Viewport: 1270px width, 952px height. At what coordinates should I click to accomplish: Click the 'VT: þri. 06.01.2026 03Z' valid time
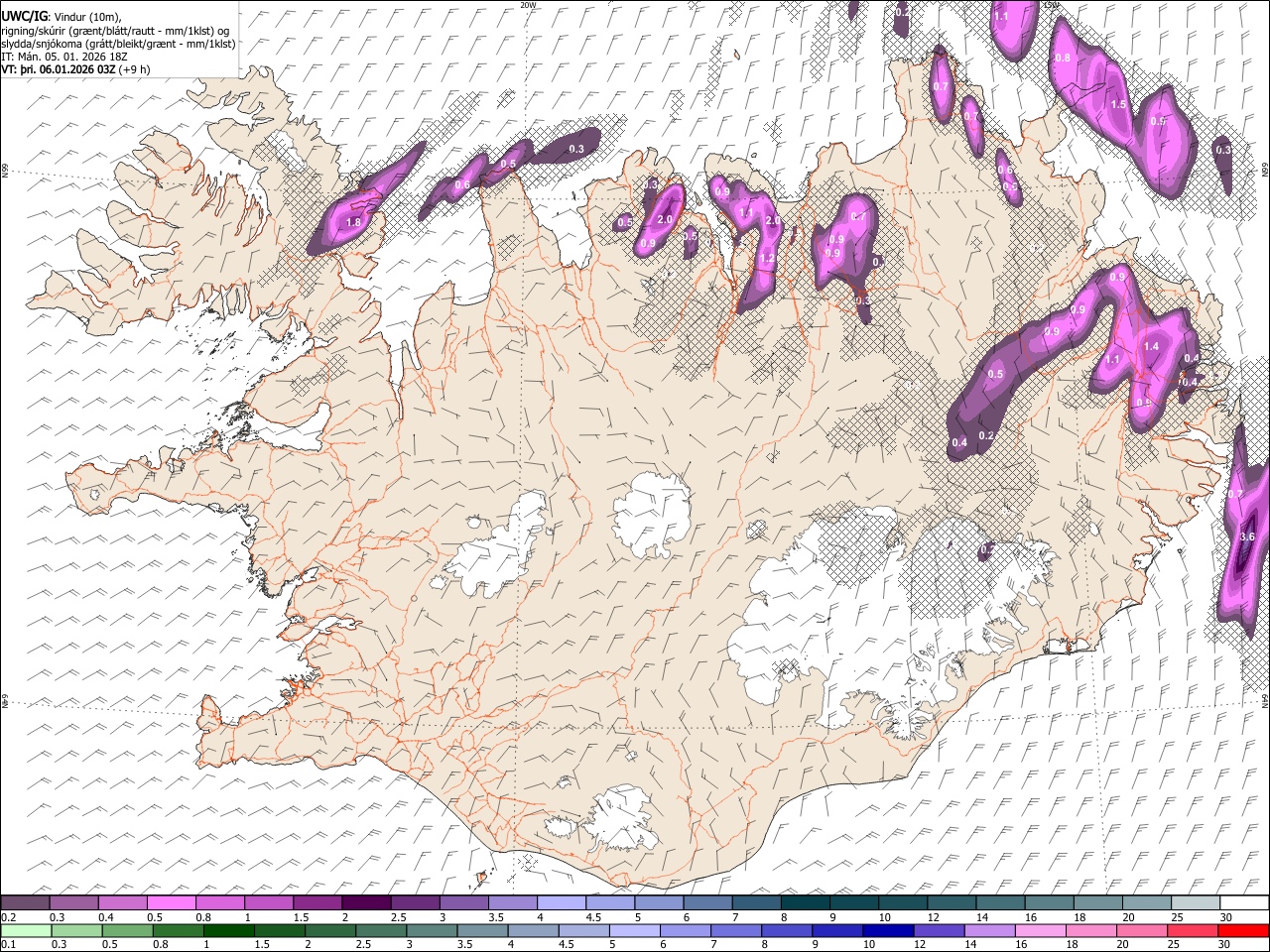tap(59, 69)
